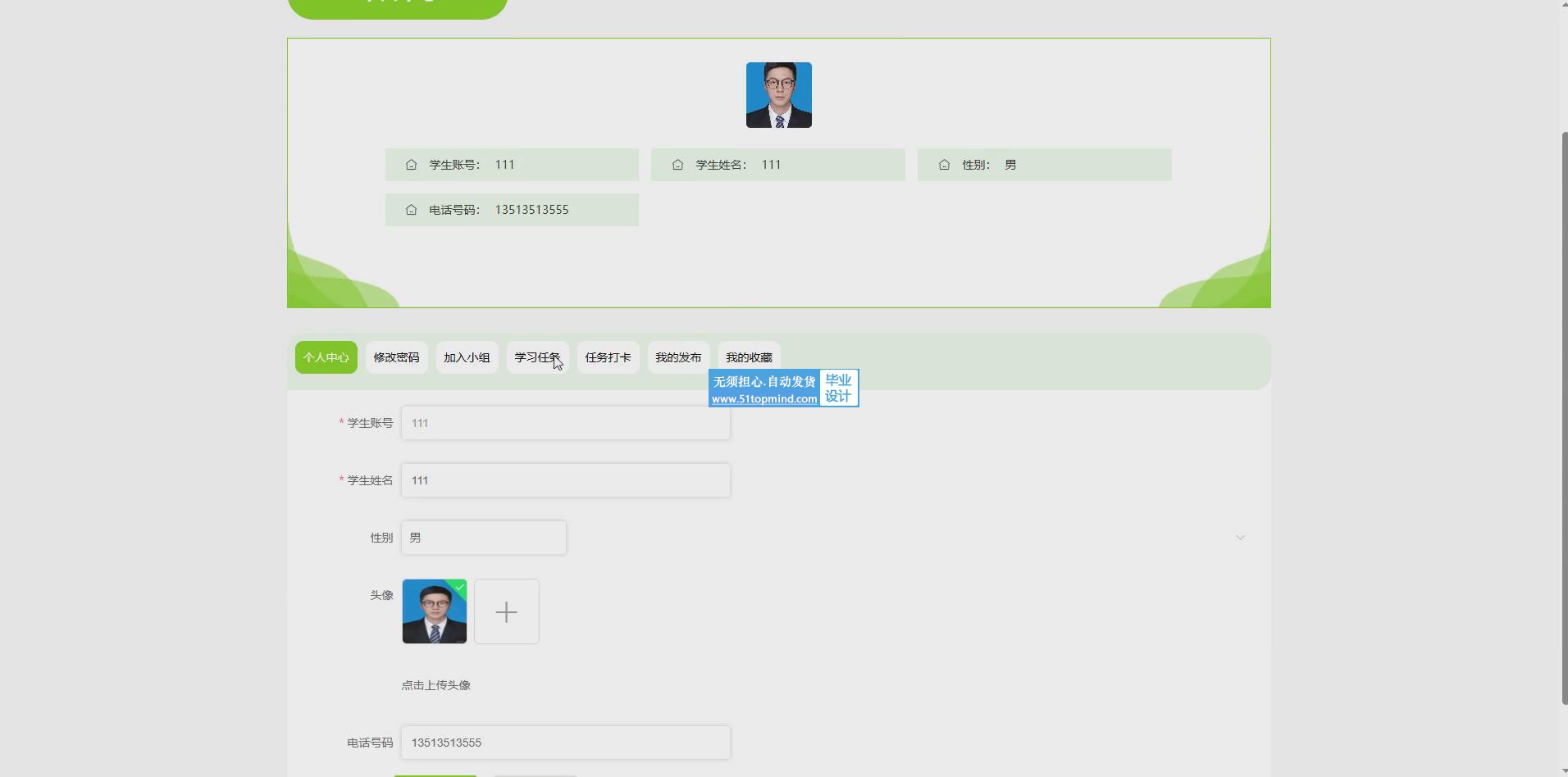1568x777 pixels.
Task: Click the home icon beside 学生姓名
Action: [677, 165]
